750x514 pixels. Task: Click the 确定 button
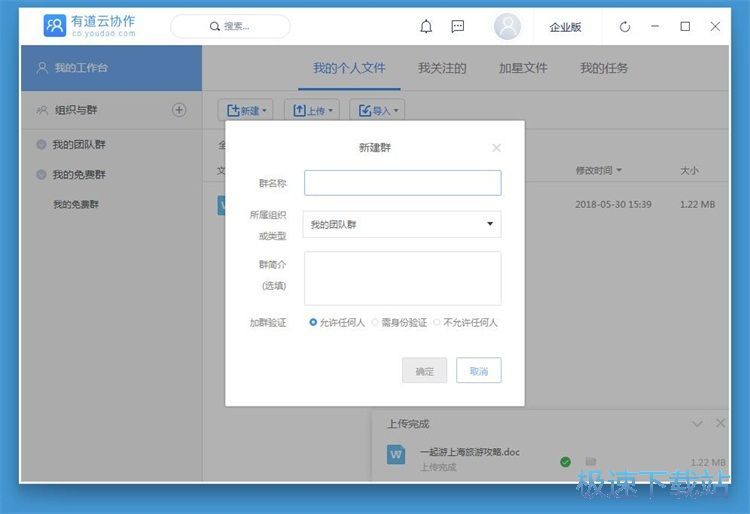(424, 371)
